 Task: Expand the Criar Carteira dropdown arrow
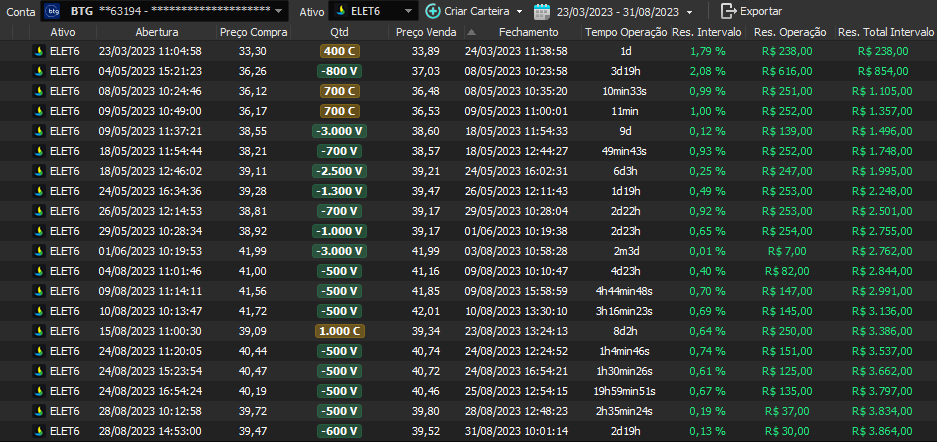pyautogui.click(x=519, y=12)
